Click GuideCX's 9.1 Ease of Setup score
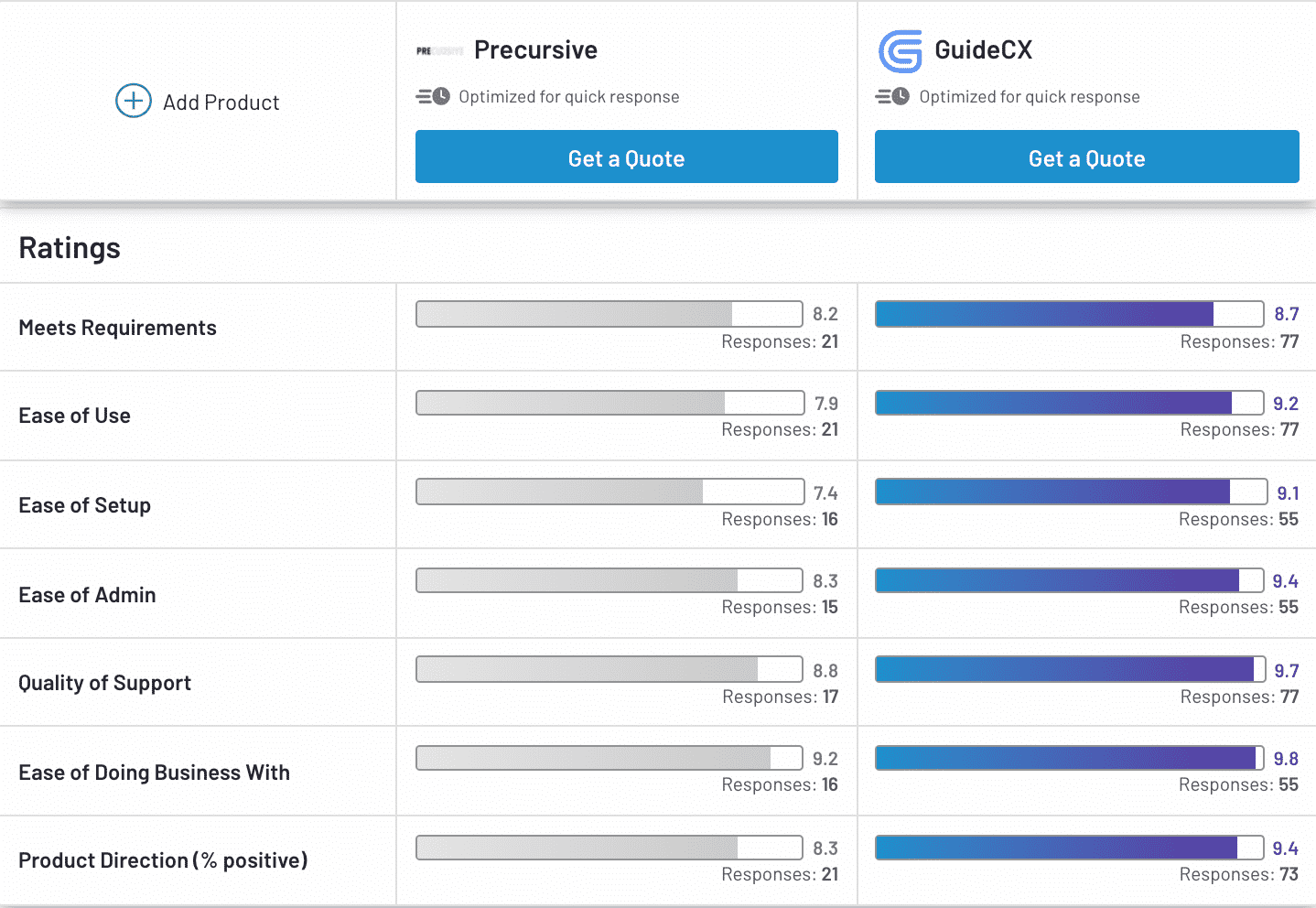Image resolution: width=1316 pixels, height=908 pixels. coord(1288,493)
